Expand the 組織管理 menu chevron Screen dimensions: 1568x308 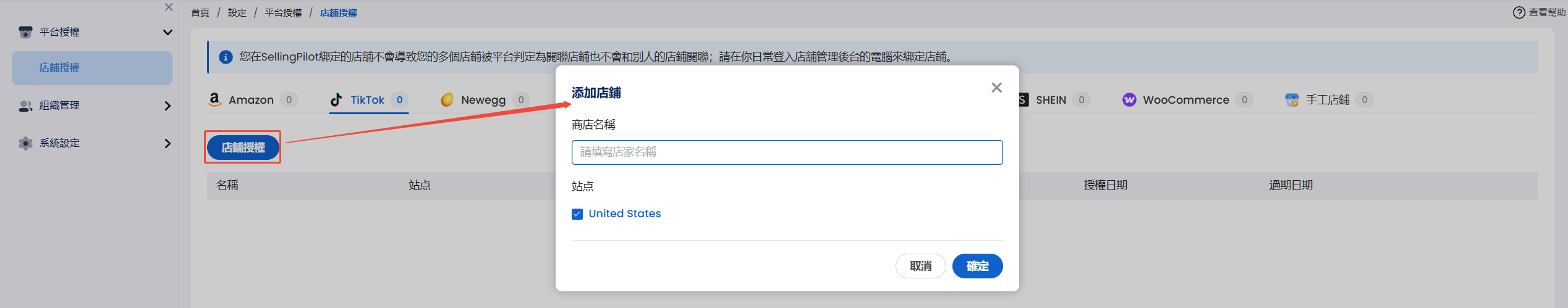tap(167, 106)
